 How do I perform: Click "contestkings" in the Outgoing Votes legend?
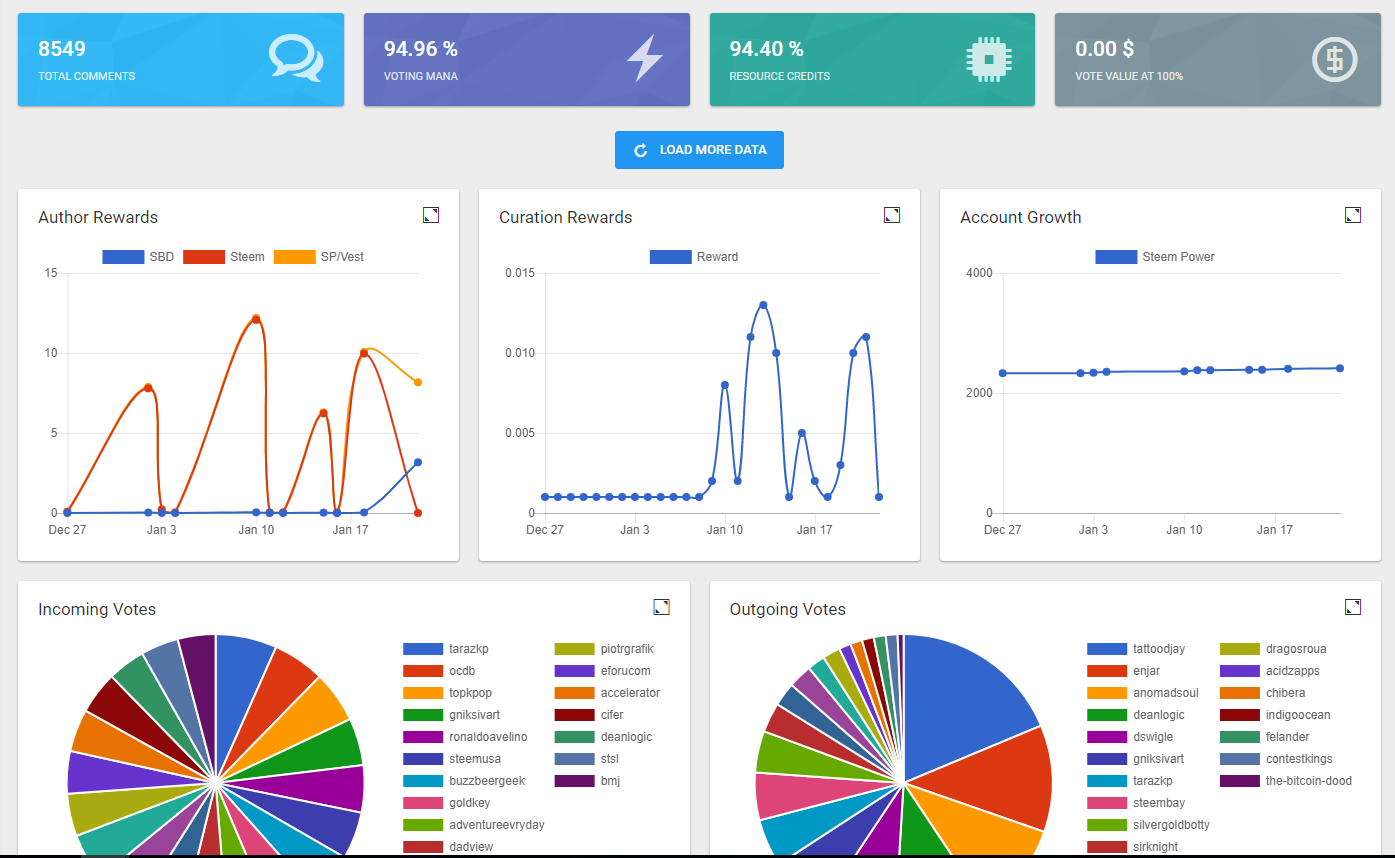[x=1299, y=759]
